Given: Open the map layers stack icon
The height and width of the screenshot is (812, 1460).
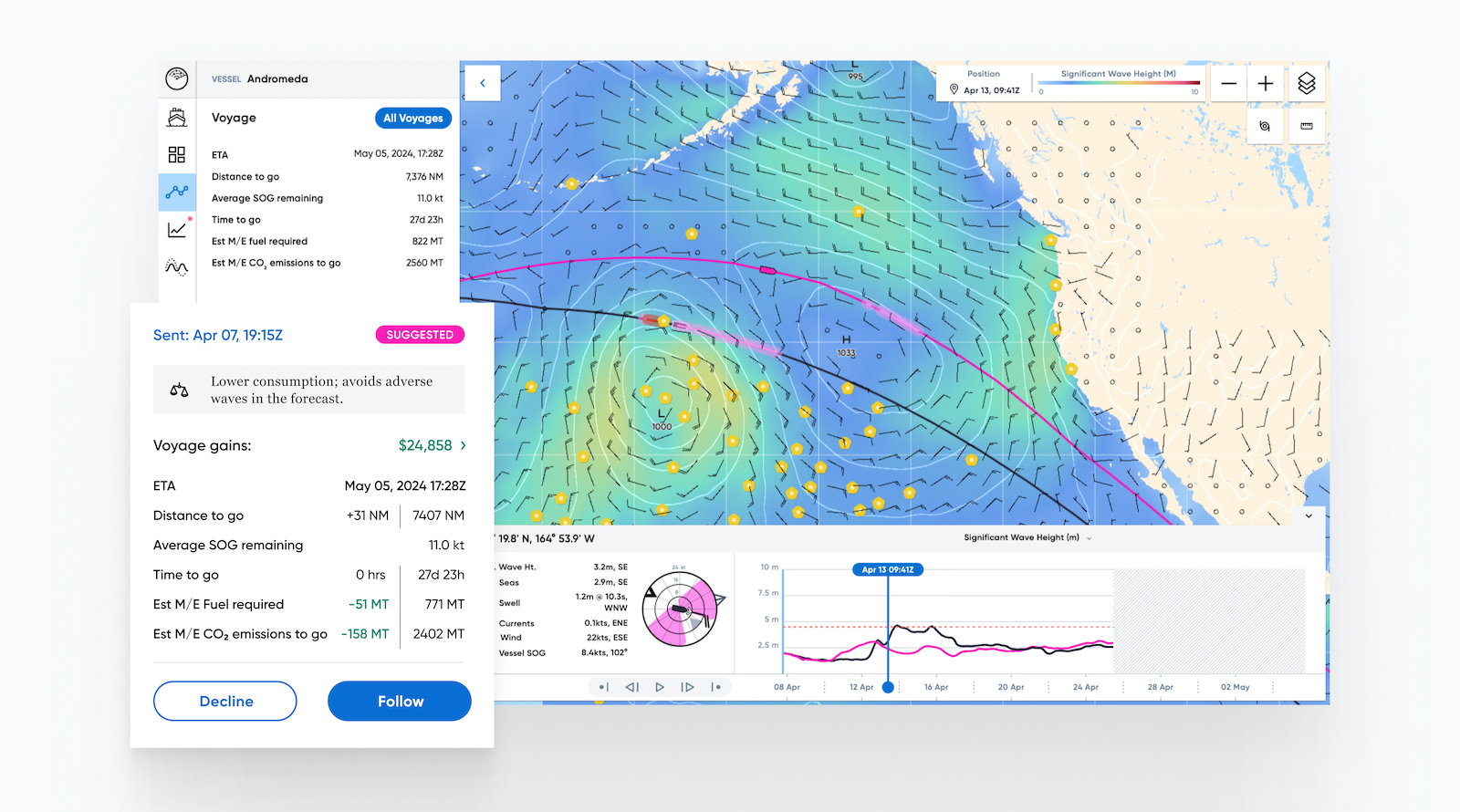Looking at the screenshot, I should click(x=1307, y=84).
